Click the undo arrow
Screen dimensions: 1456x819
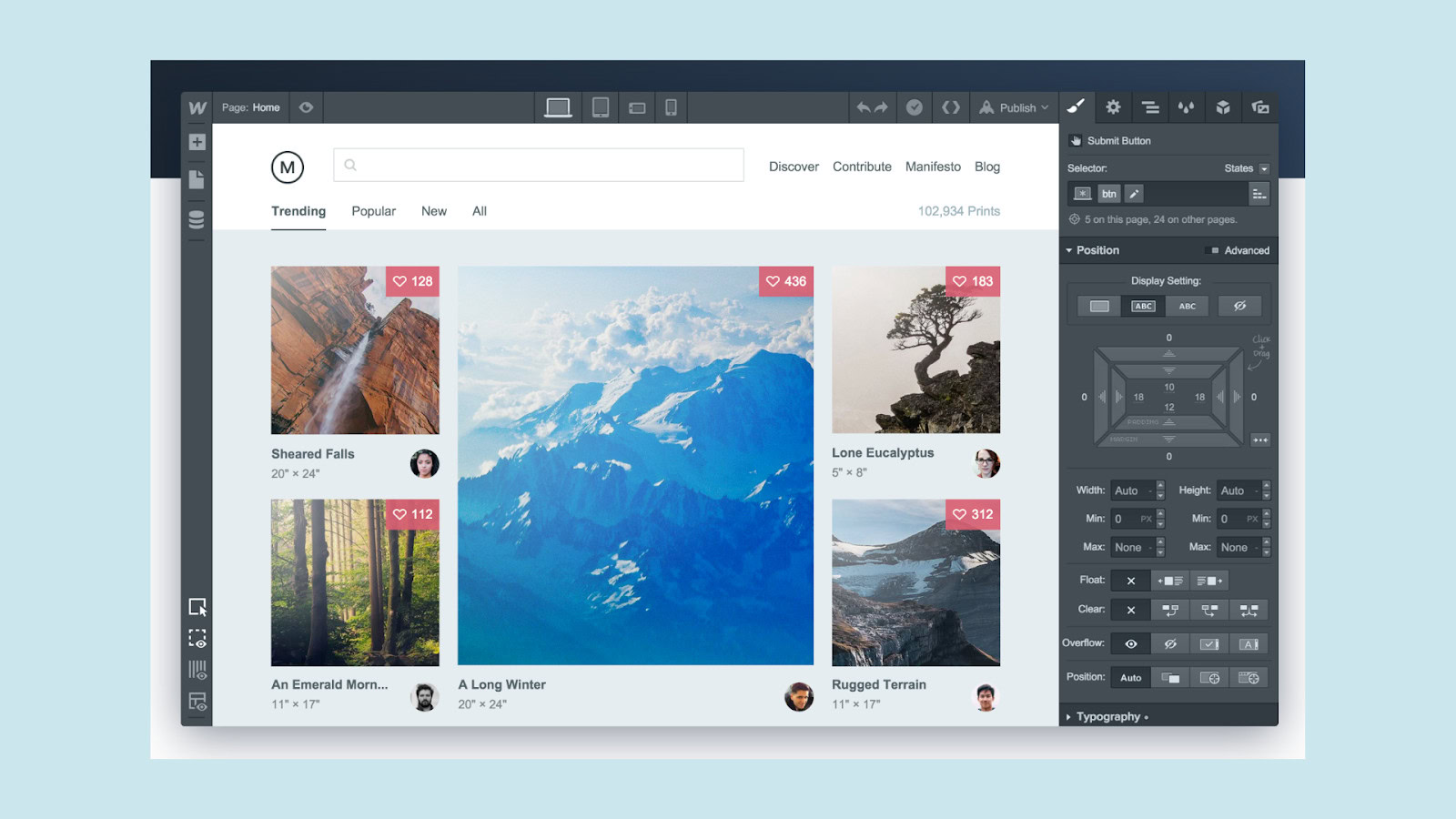(x=864, y=107)
